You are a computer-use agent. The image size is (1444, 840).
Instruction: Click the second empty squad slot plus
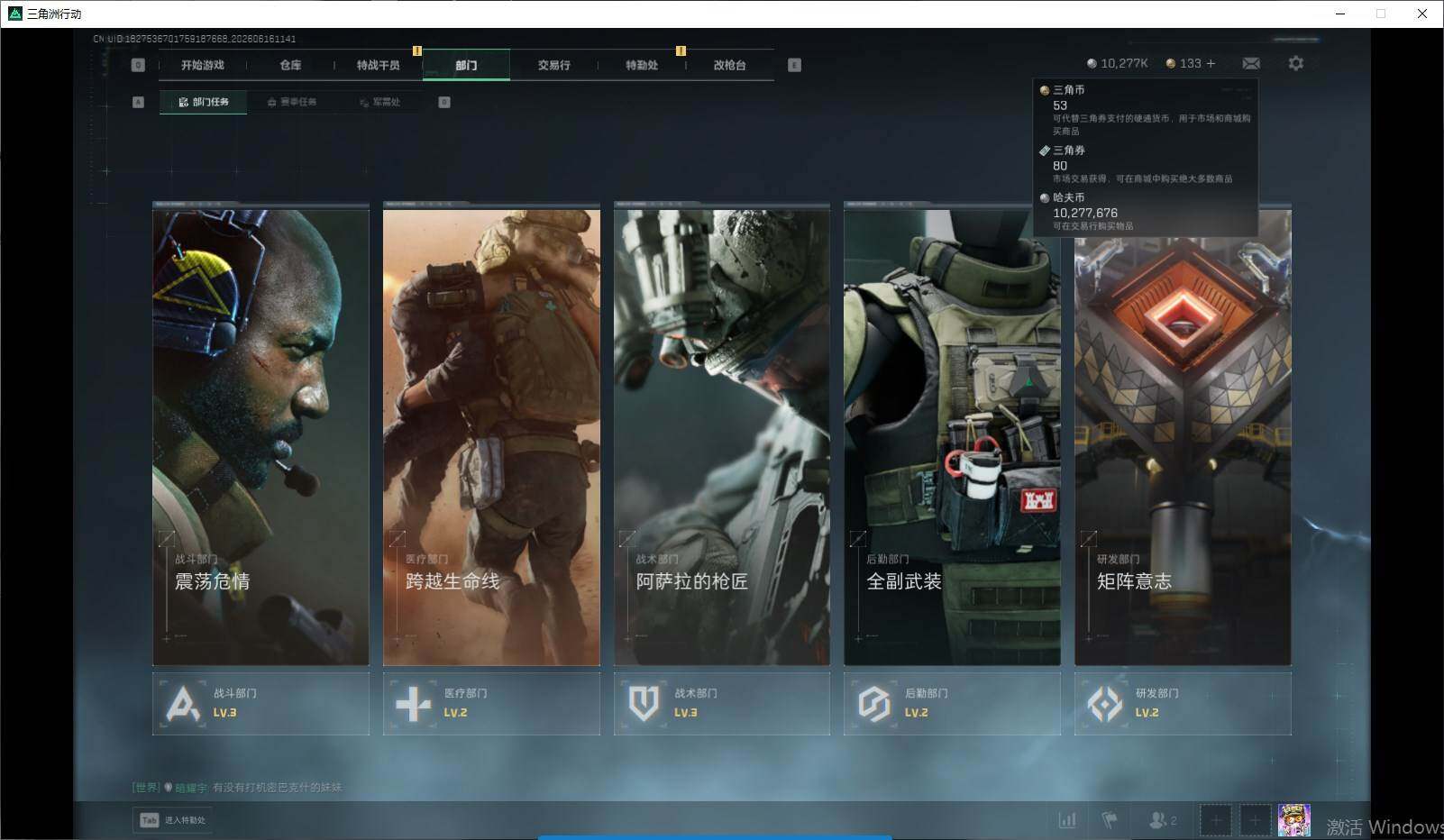pos(1254,820)
